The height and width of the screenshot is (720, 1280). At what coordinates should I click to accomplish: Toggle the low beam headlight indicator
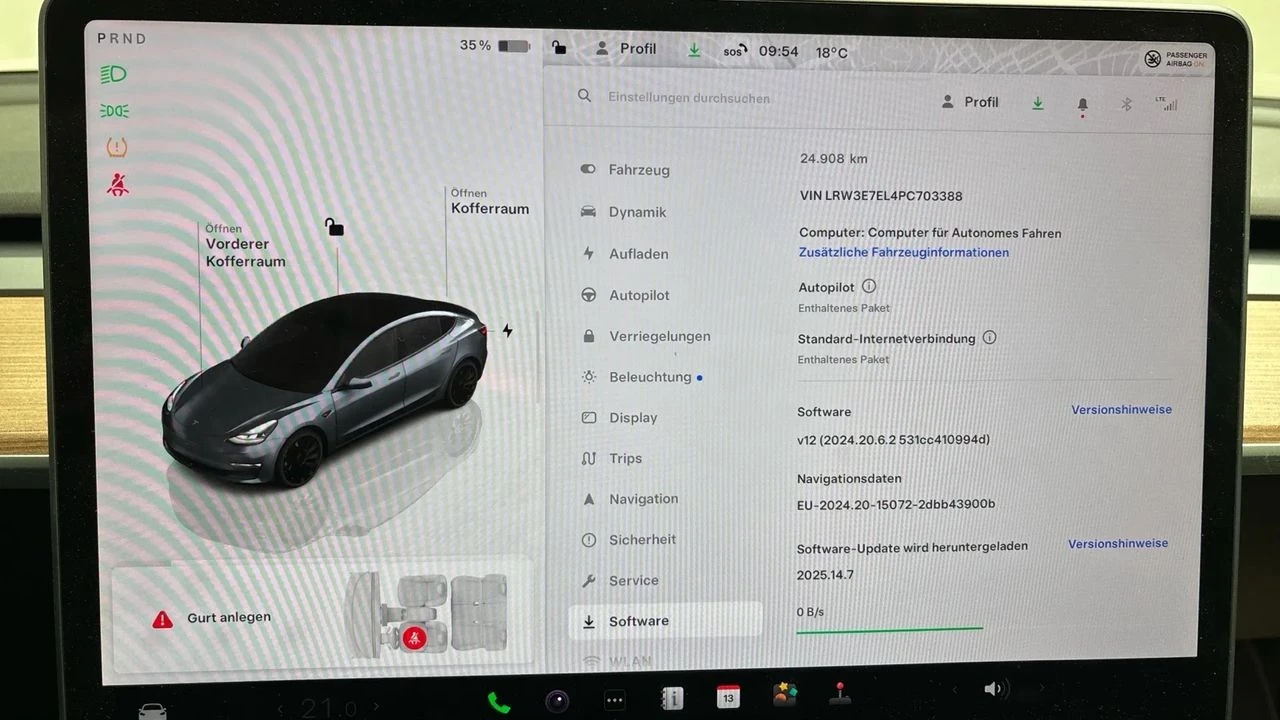coord(114,73)
